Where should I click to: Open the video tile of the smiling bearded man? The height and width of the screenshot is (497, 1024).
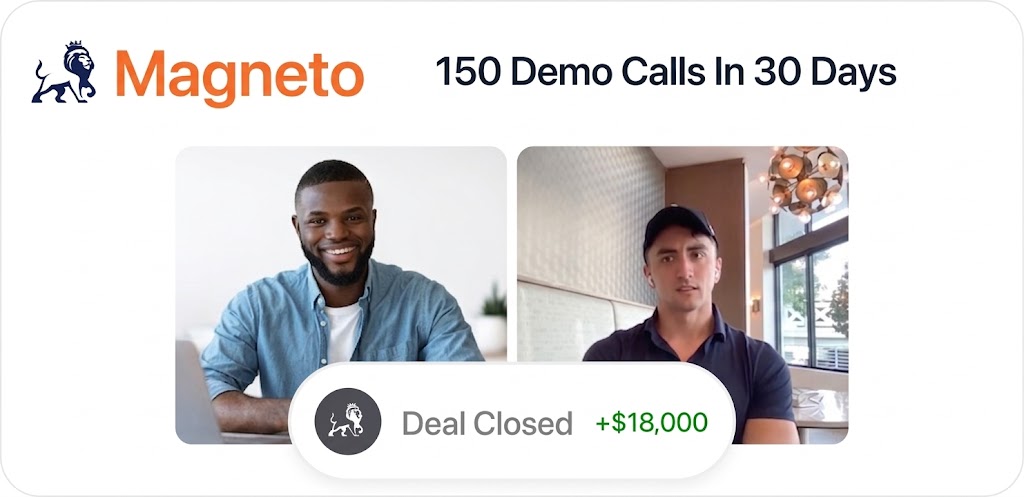click(341, 295)
